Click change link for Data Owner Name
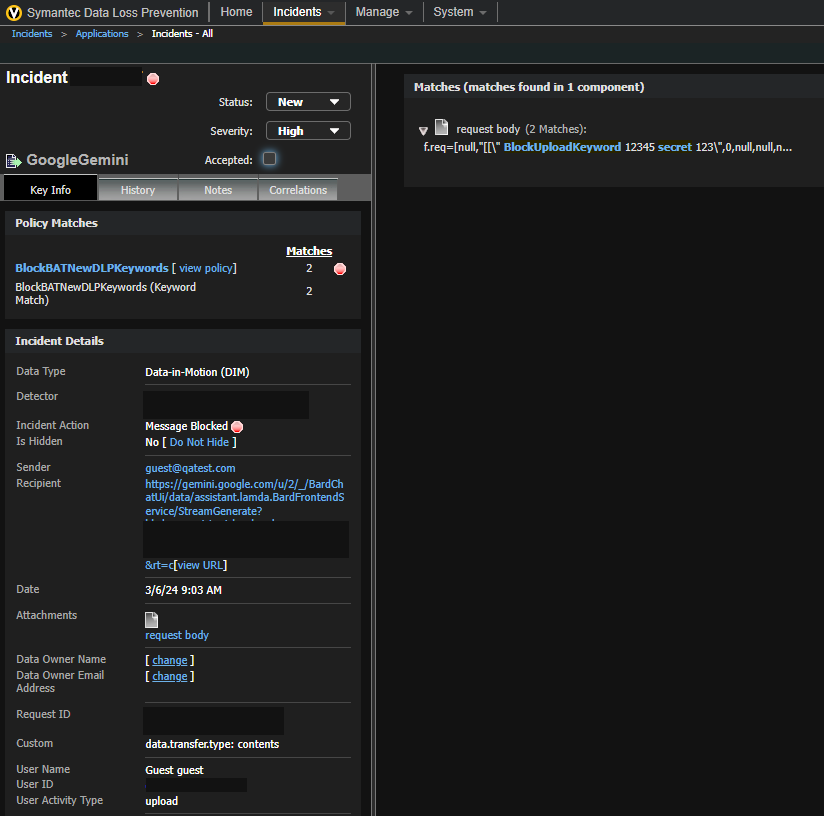This screenshot has width=824, height=816. (169, 660)
